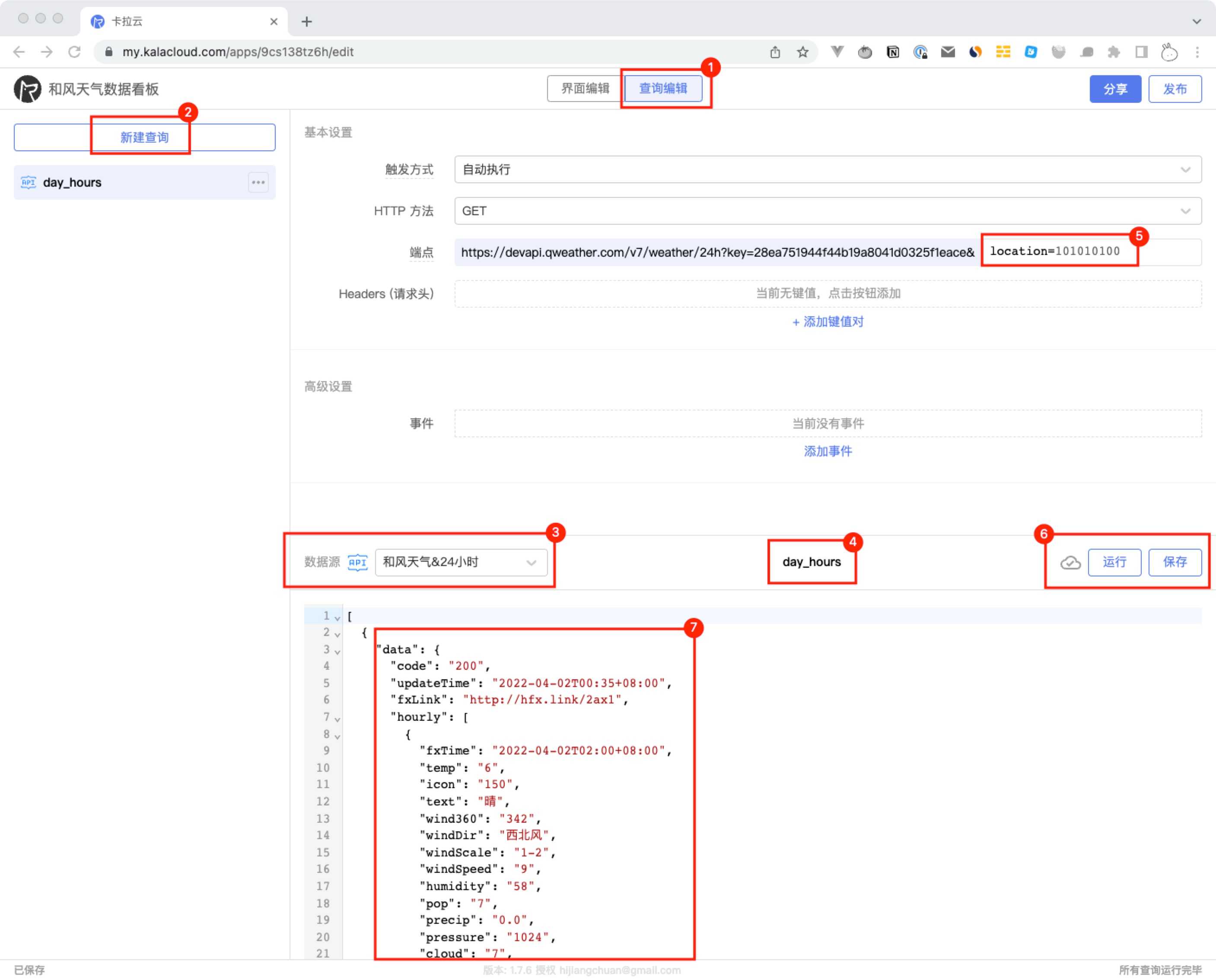This screenshot has width=1216, height=980.
Task: Click the API datasource icon
Action: (357, 562)
